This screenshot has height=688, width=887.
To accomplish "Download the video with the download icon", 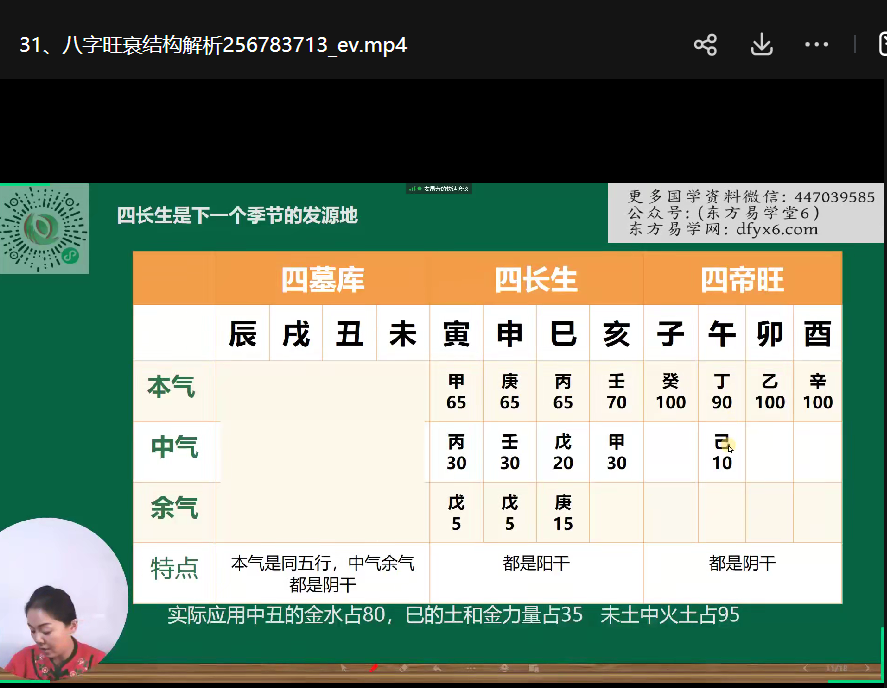I will click(761, 45).
